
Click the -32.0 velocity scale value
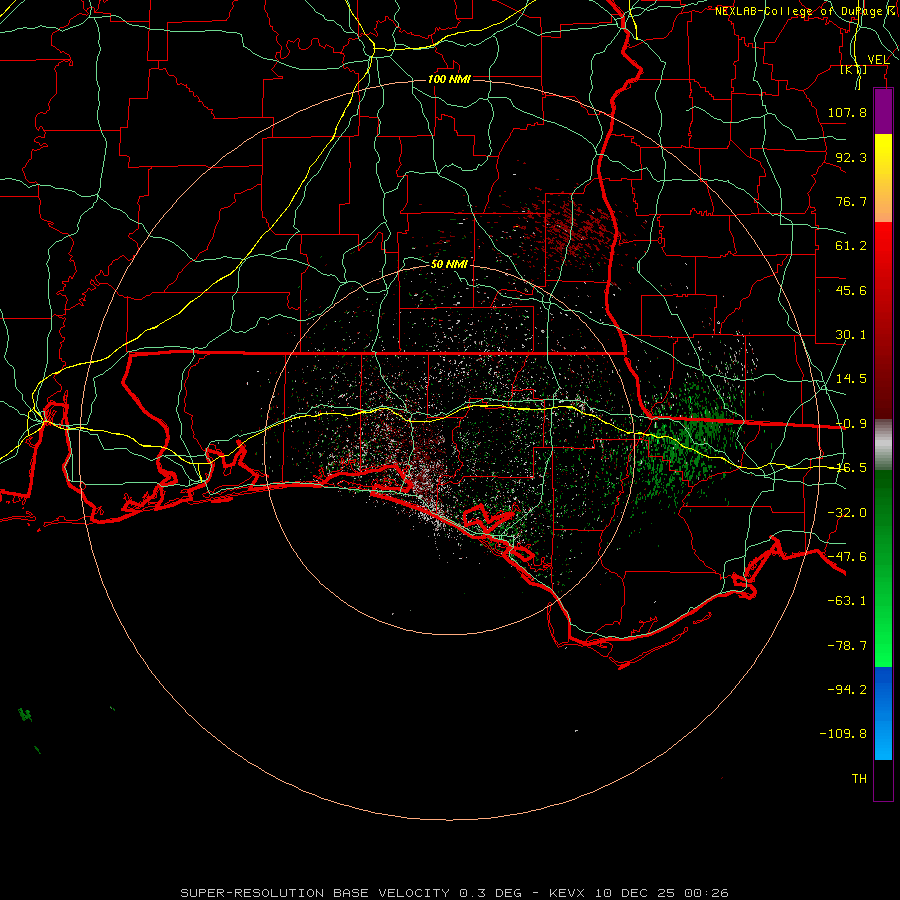tap(847, 513)
